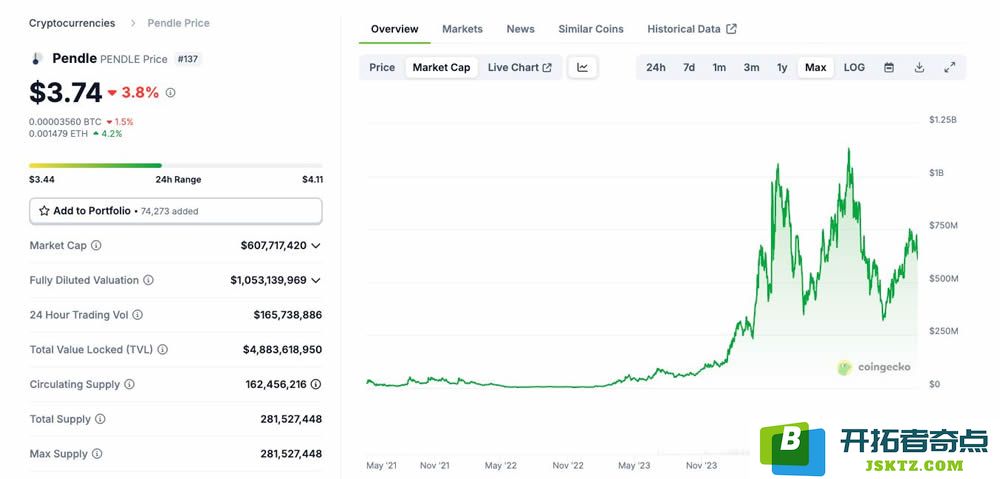The height and width of the screenshot is (479, 1000).
Task: Set chart range to 1y
Action: click(x=782, y=67)
